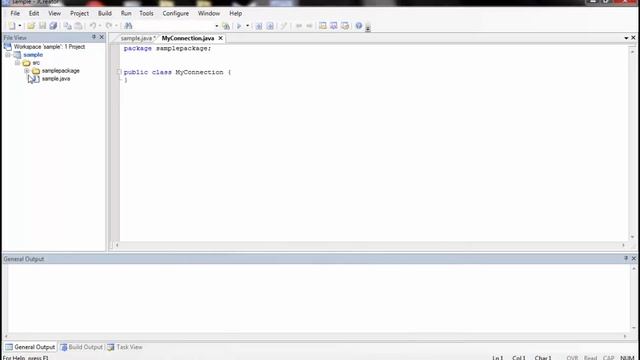
Task: Select the samplepackage folder
Action: pos(60,71)
